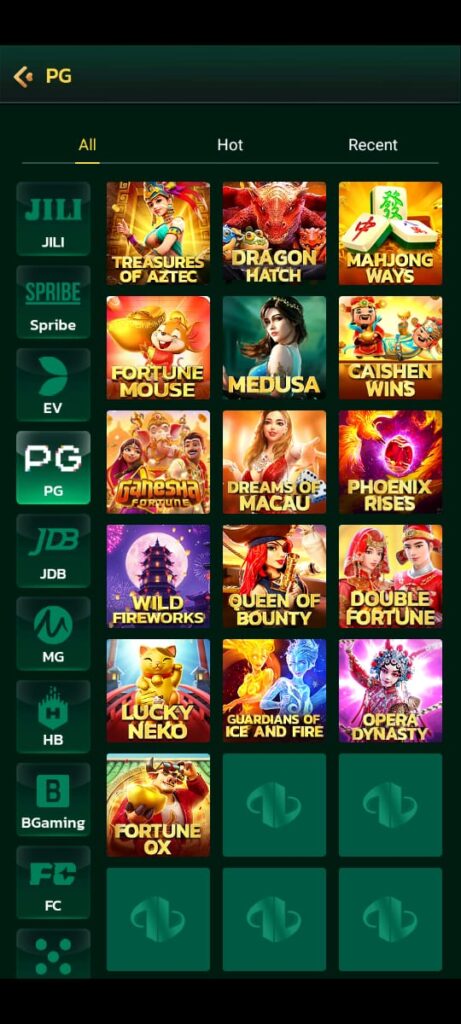Play Mahjong Ways game
Image resolution: width=461 pixels, height=1024 pixels.
(390, 233)
